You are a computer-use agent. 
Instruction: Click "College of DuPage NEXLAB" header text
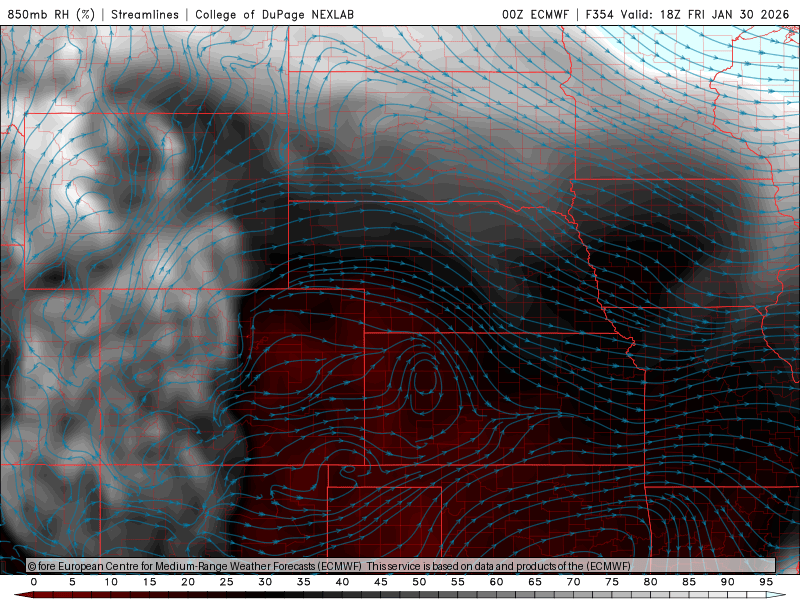pos(274,14)
